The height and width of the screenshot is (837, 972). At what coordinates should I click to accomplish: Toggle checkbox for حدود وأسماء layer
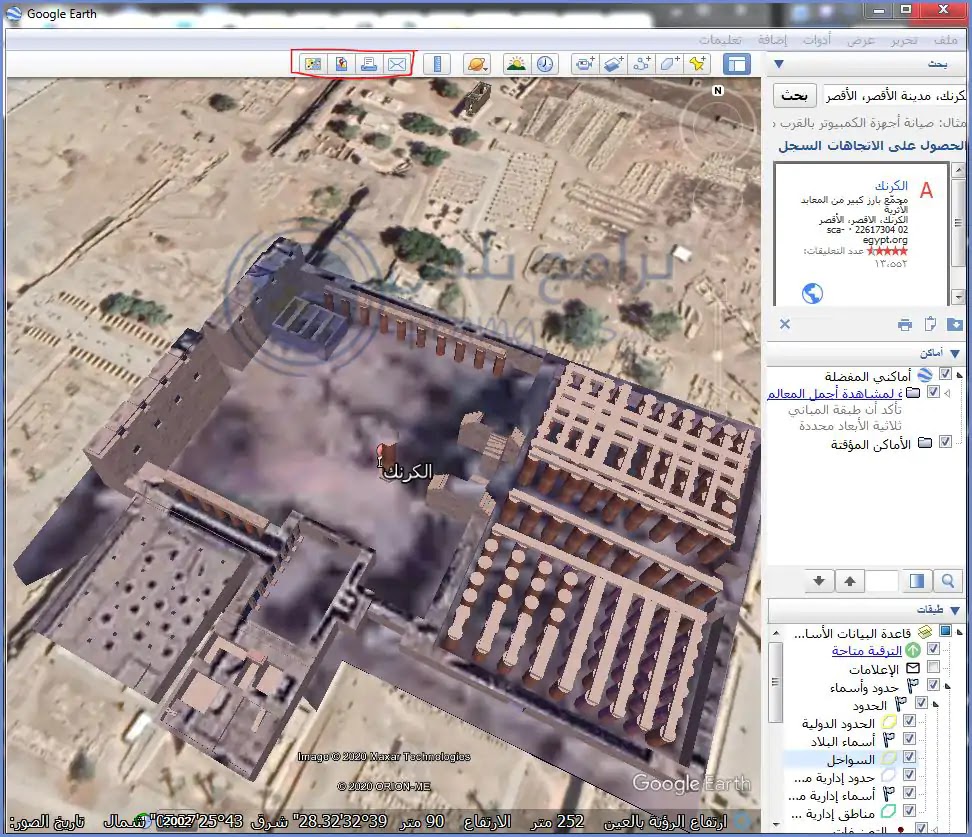click(933, 685)
